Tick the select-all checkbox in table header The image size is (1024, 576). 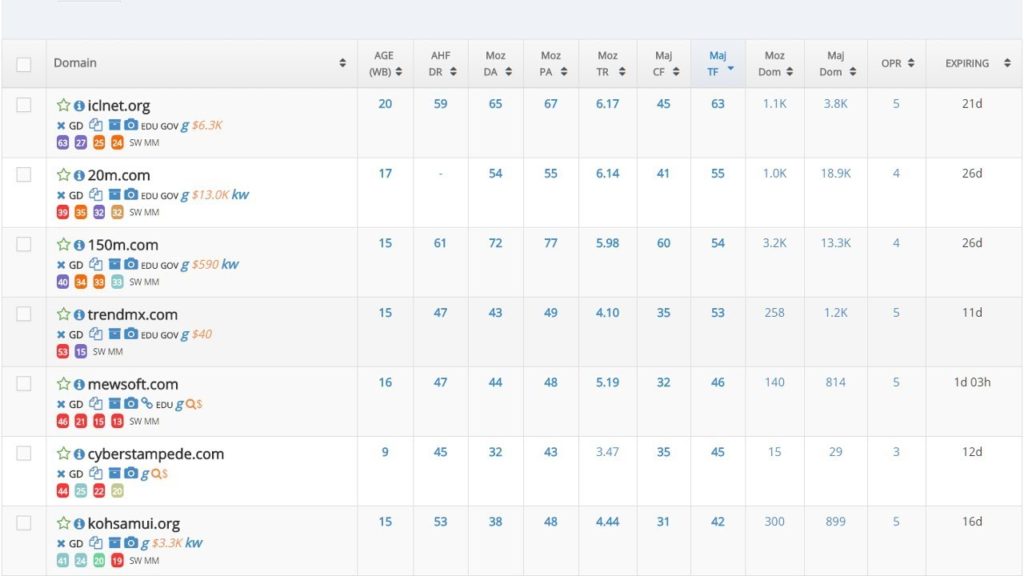click(24, 64)
